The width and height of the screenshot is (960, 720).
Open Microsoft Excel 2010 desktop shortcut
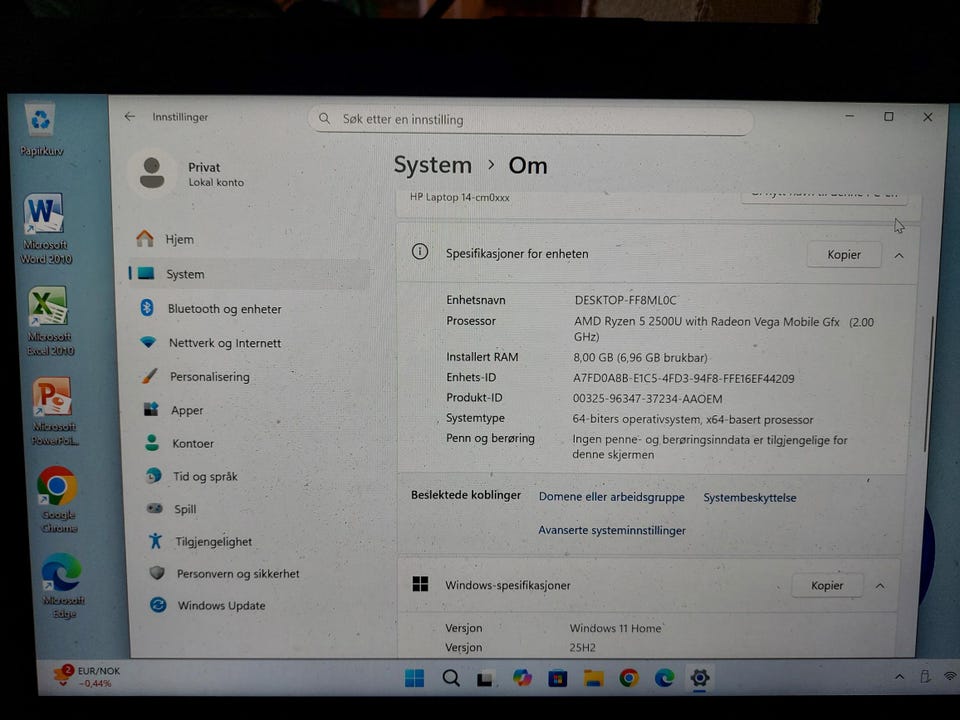pyautogui.click(x=50, y=321)
